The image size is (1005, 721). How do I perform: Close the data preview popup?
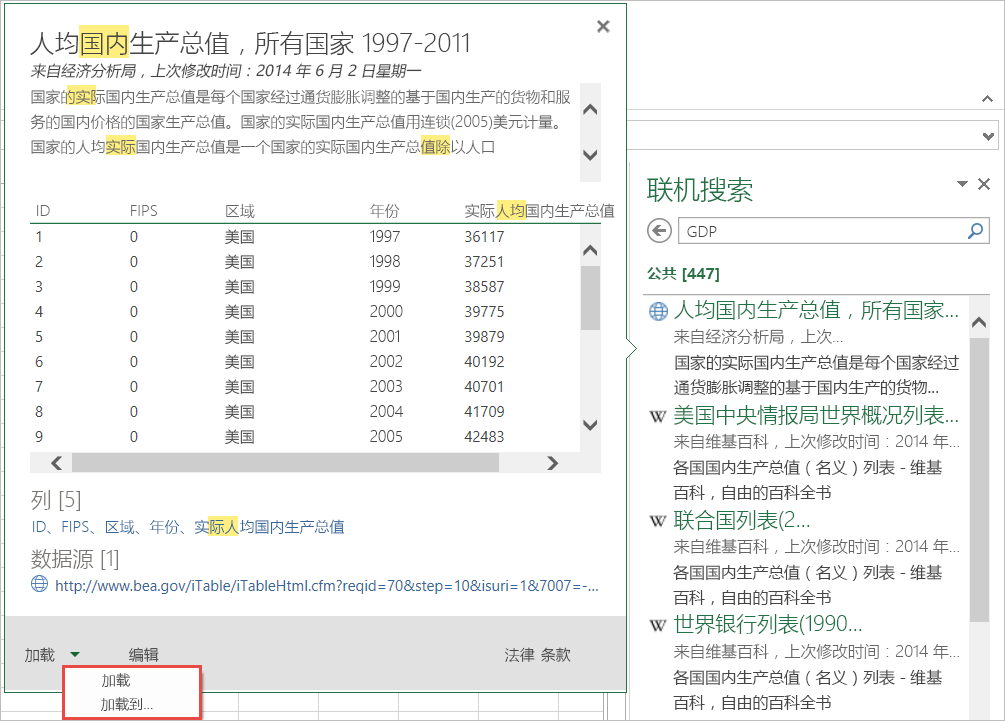pos(603,27)
